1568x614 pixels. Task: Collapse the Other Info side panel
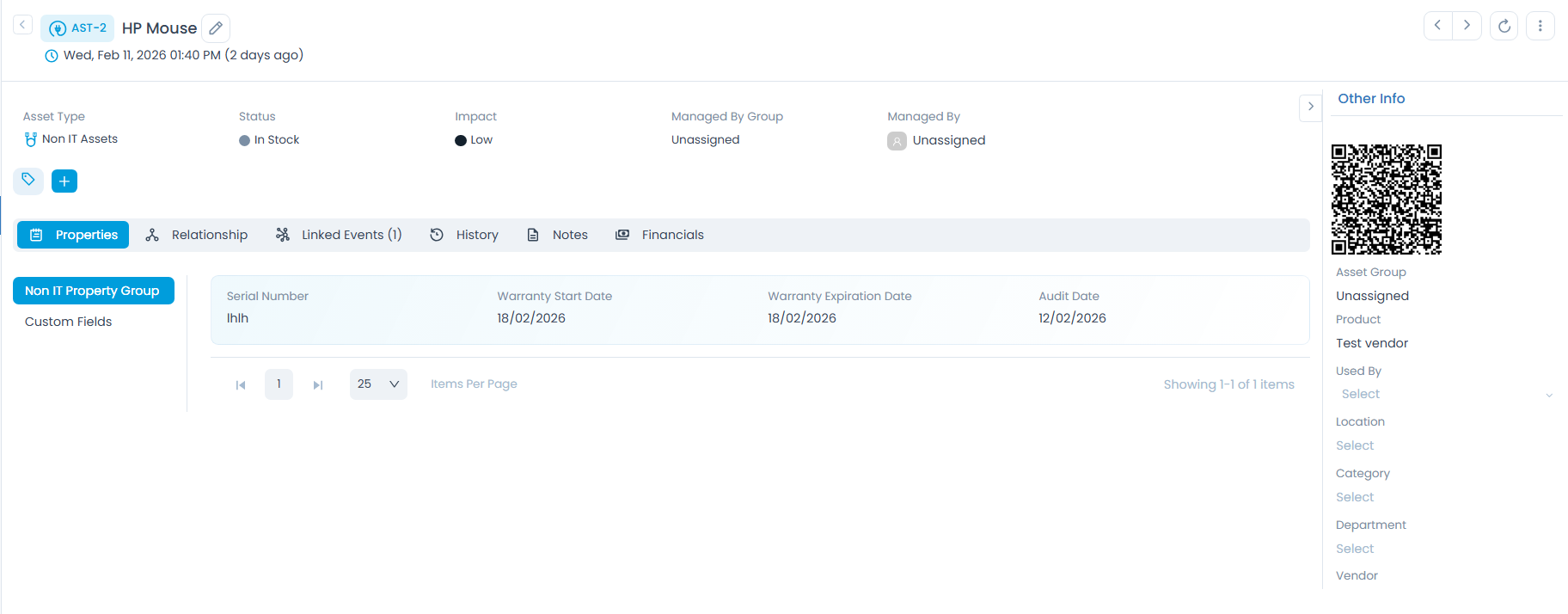click(1310, 107)
